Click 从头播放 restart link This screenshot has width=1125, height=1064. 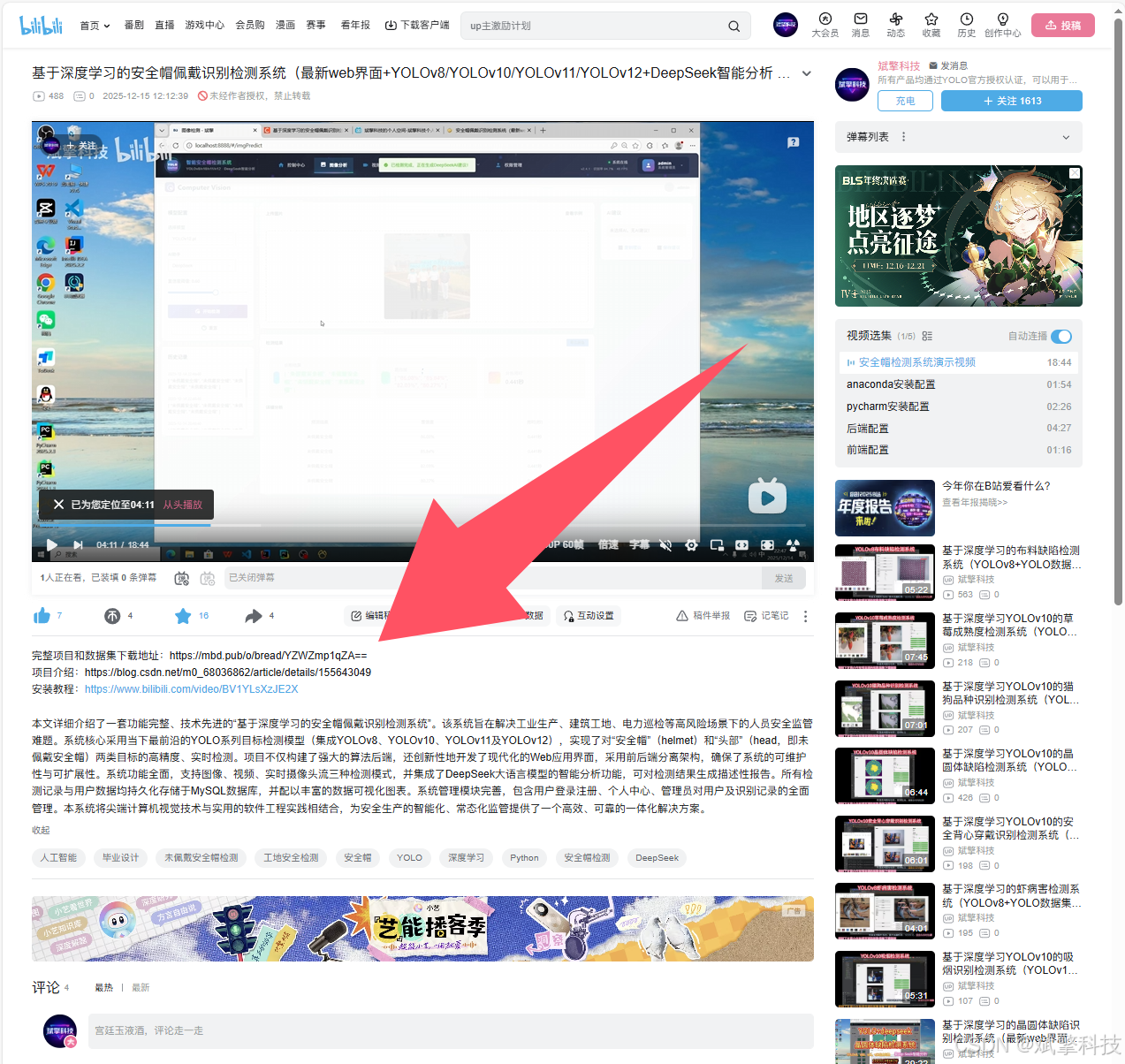click(x=182, y=505)
